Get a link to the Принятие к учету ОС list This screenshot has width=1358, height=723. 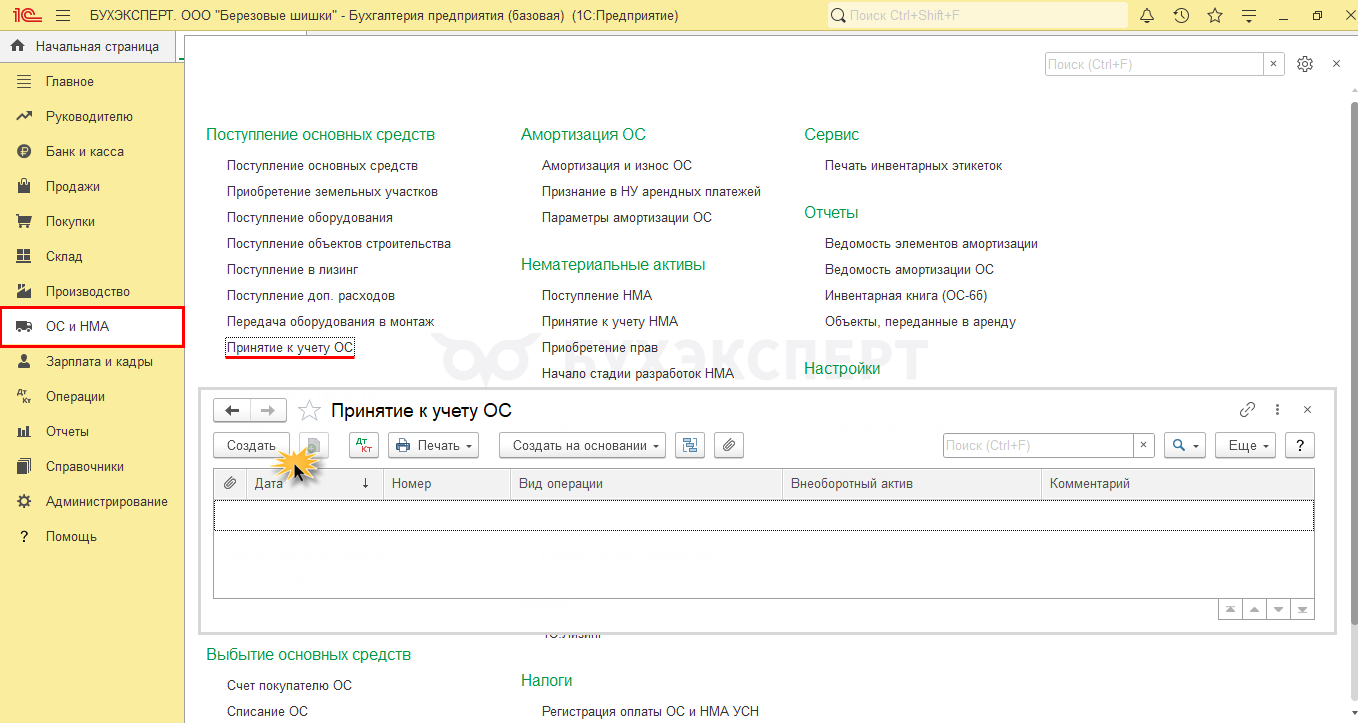[x=1247, y=410]
